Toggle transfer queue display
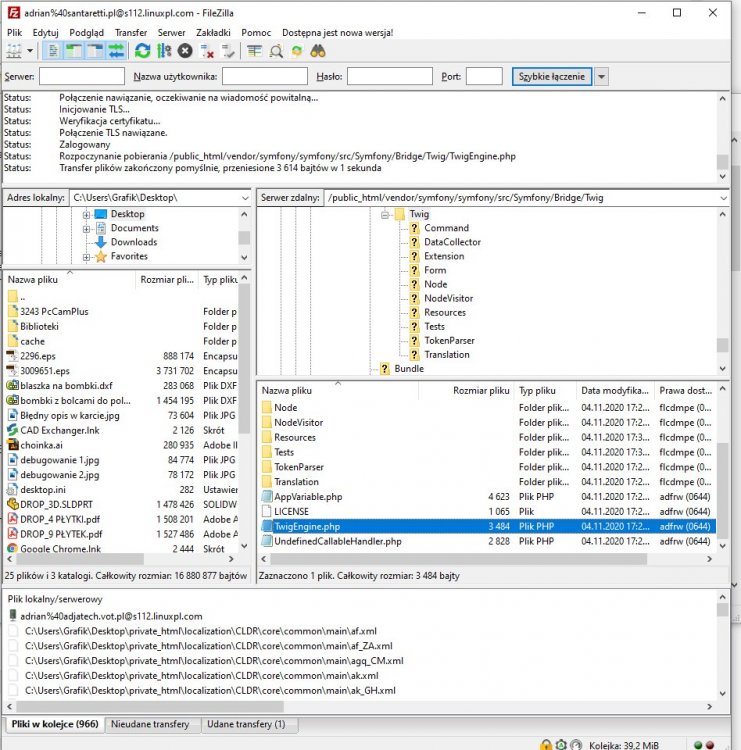Viewport: 741px width, 750px height. pyautogui.click(x=116, y=51)
